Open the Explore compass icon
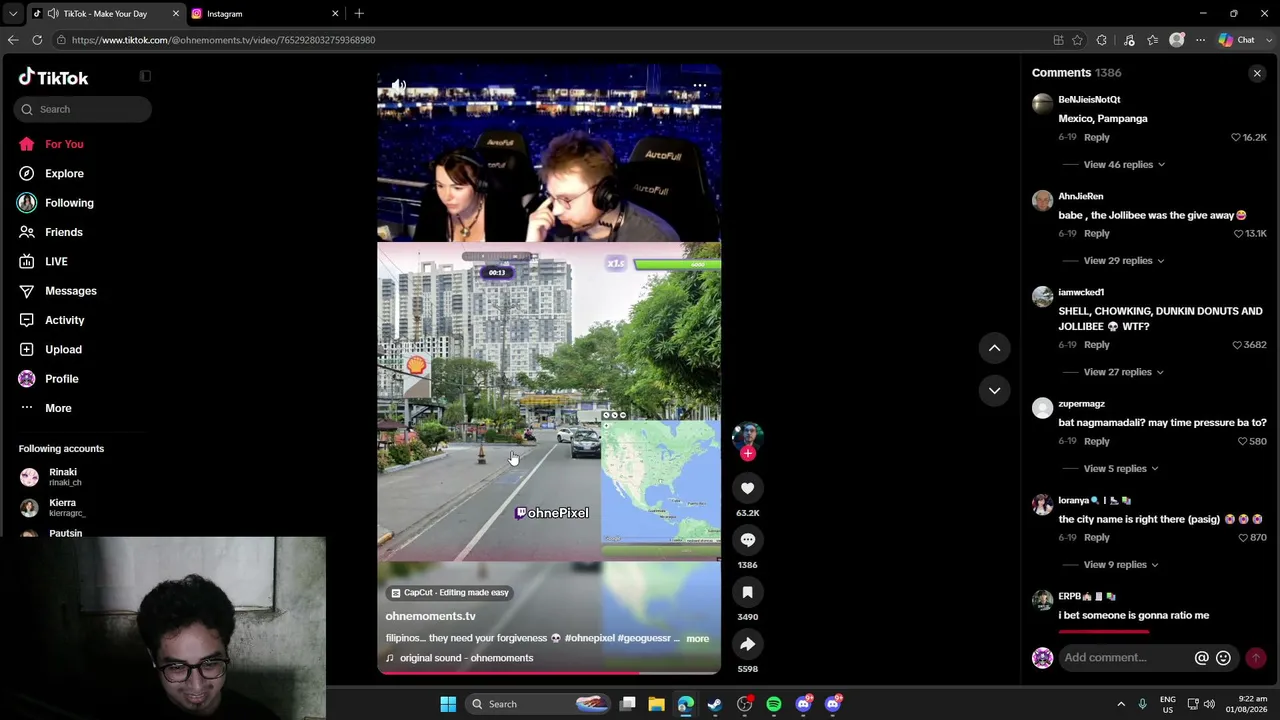The image size is (1280, 720). (x=27, y=173)
